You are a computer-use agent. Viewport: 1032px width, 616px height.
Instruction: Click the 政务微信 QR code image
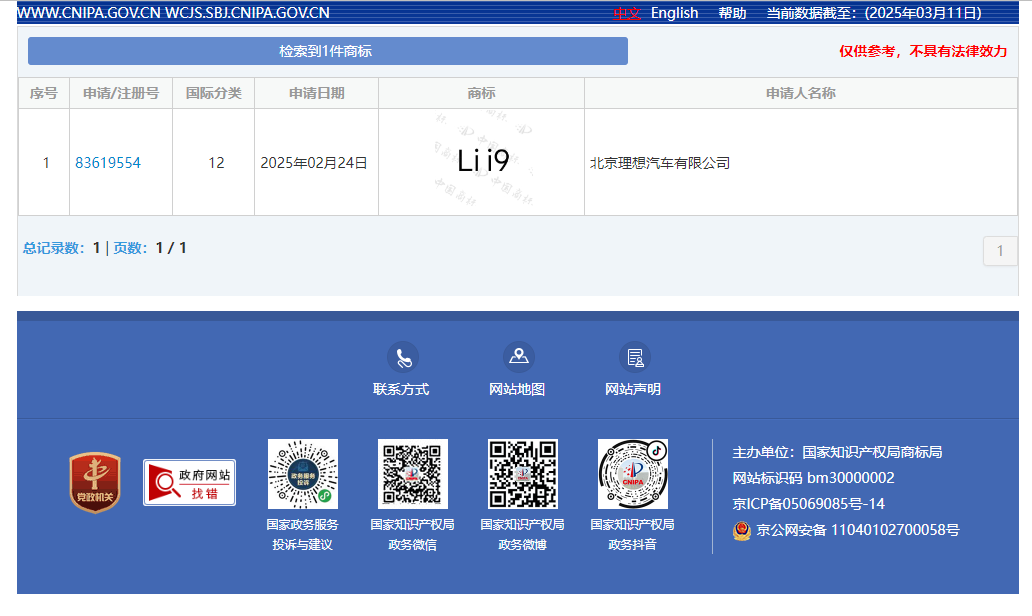pyautogui.click(x=413, y=474)
